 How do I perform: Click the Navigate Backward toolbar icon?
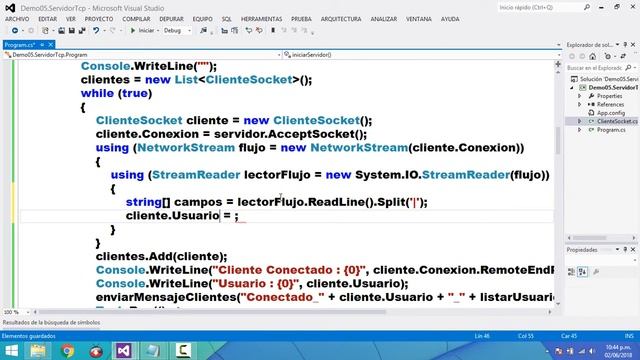(15, 31)
